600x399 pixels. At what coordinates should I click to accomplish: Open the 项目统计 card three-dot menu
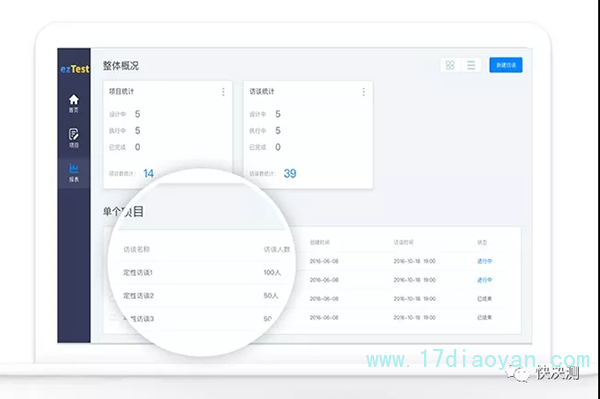click(223, 92)
